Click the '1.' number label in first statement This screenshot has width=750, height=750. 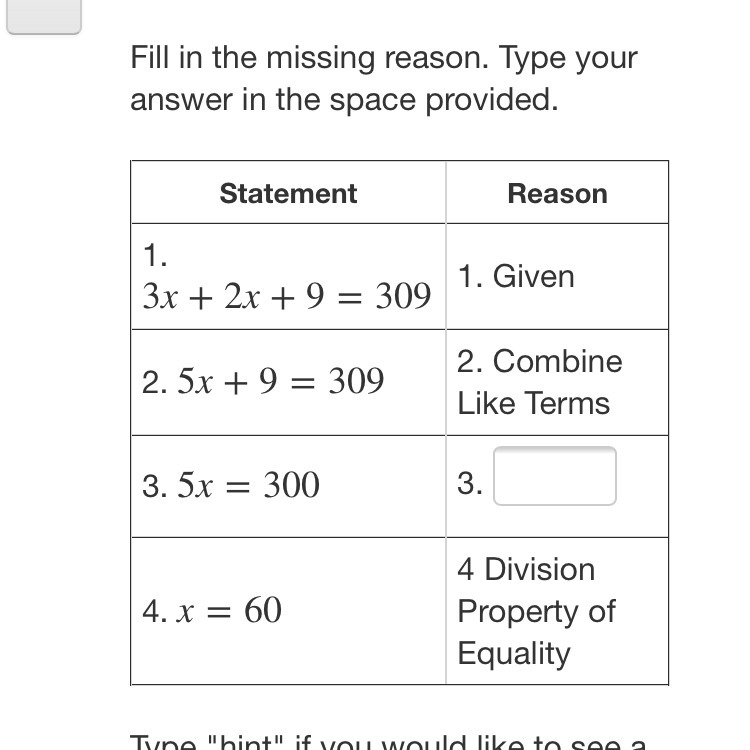(154, 255)
